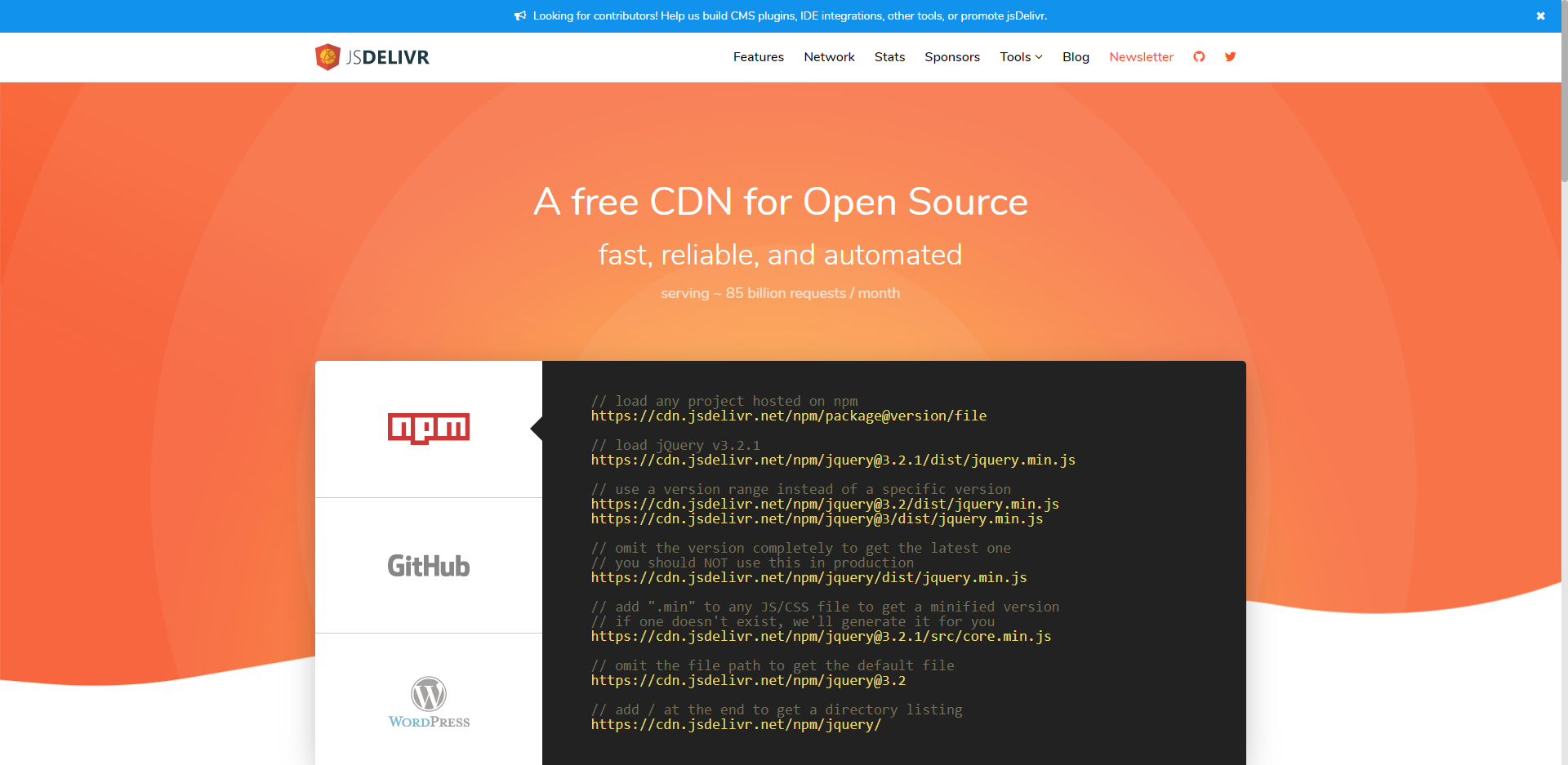
Task: Click 'omit the file path' comment
Action: [x=773, y=665]
